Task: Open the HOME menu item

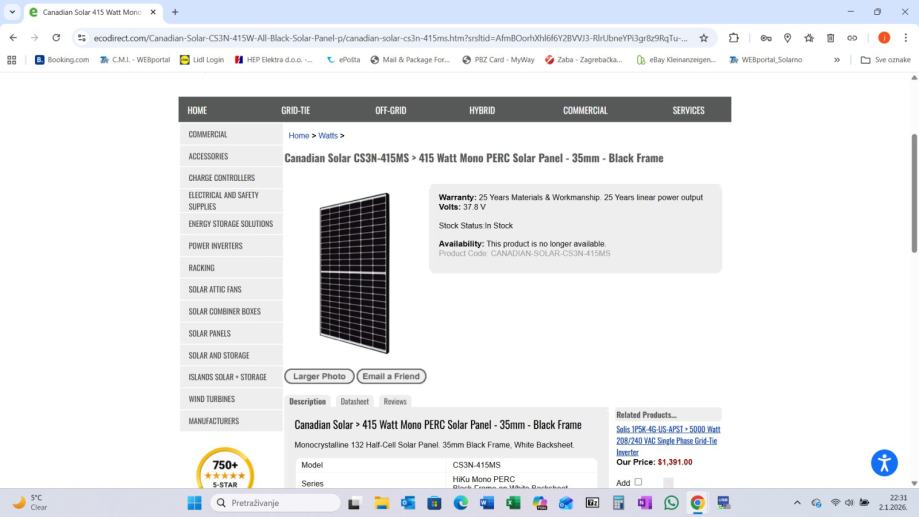Action: (197, 110)
